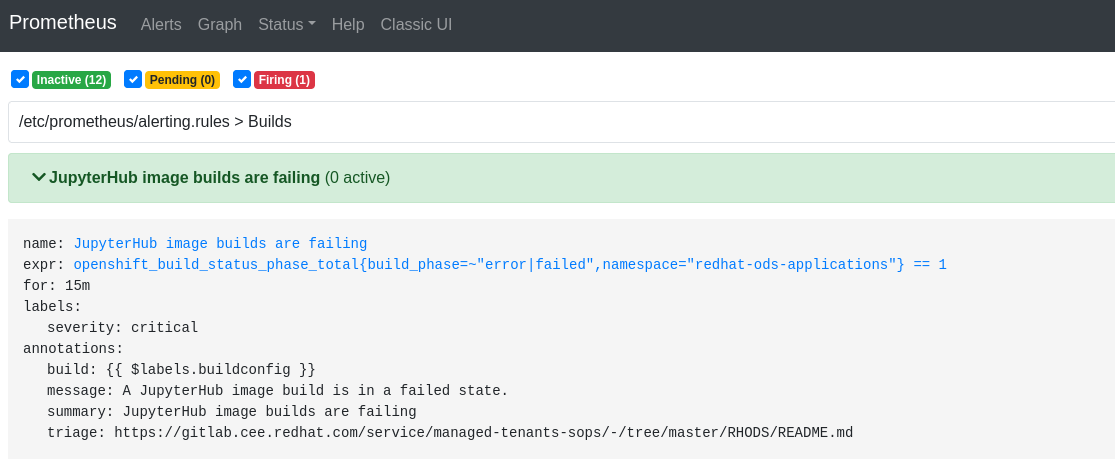Click the Prometheus brand logo
This screenshot has width=1115, height=467.
click(x=63, y=22)
